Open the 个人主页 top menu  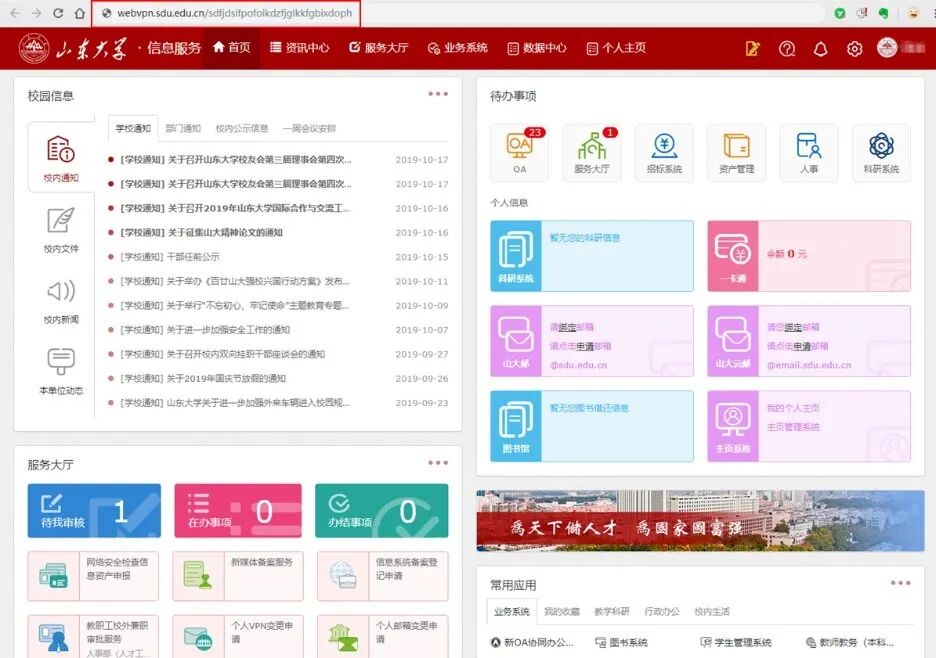pyautogui.click(x=616, y=48)
